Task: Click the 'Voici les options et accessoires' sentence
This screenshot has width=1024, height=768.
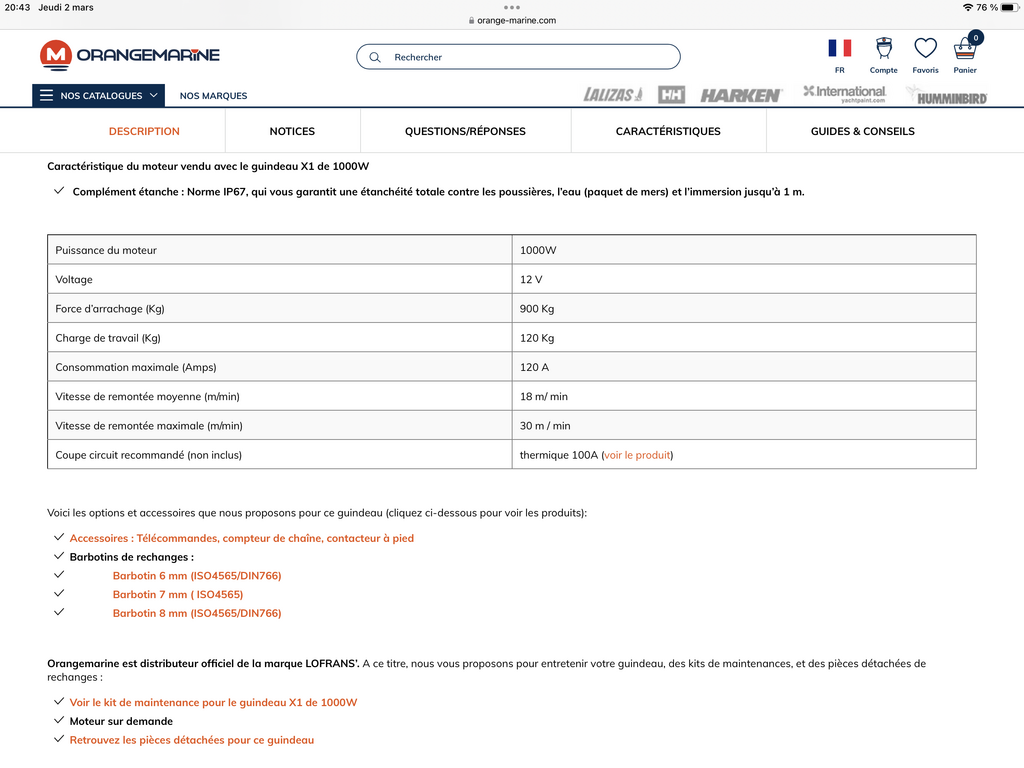Action: 317,513
